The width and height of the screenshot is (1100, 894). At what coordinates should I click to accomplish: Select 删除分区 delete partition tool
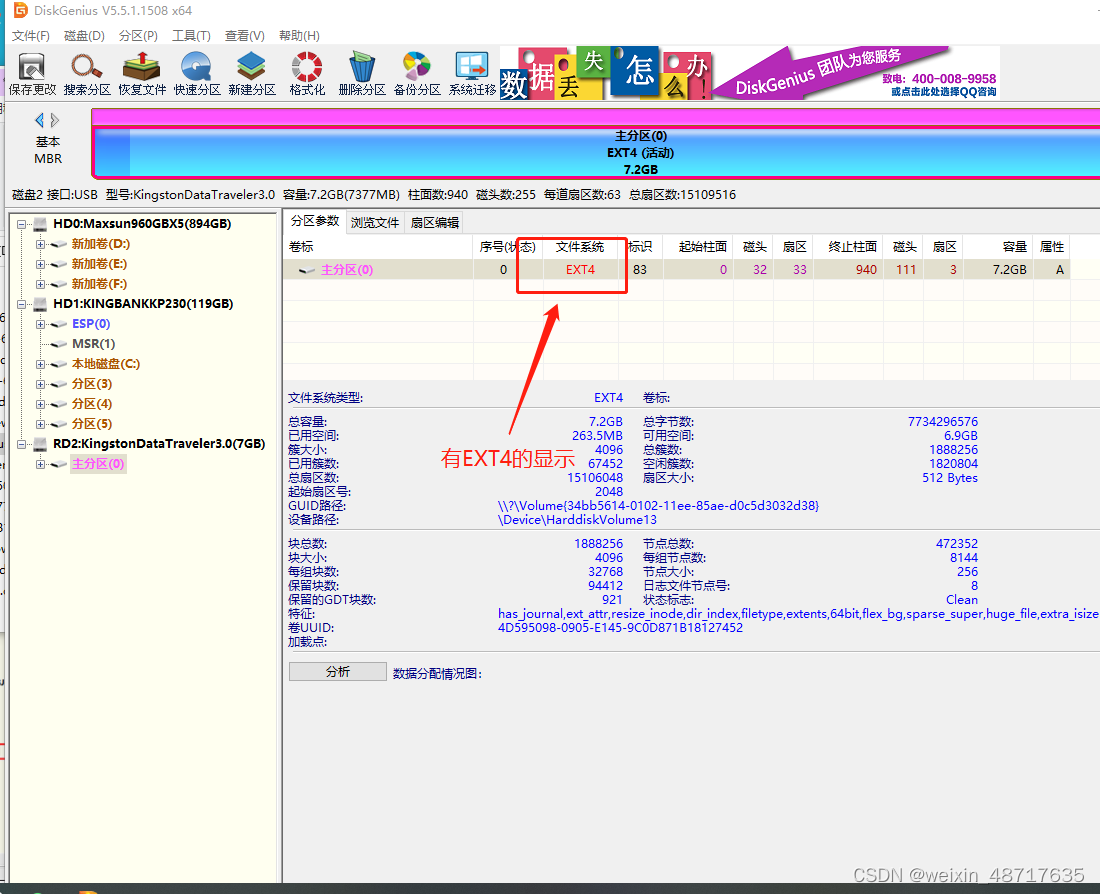(362, 73)
